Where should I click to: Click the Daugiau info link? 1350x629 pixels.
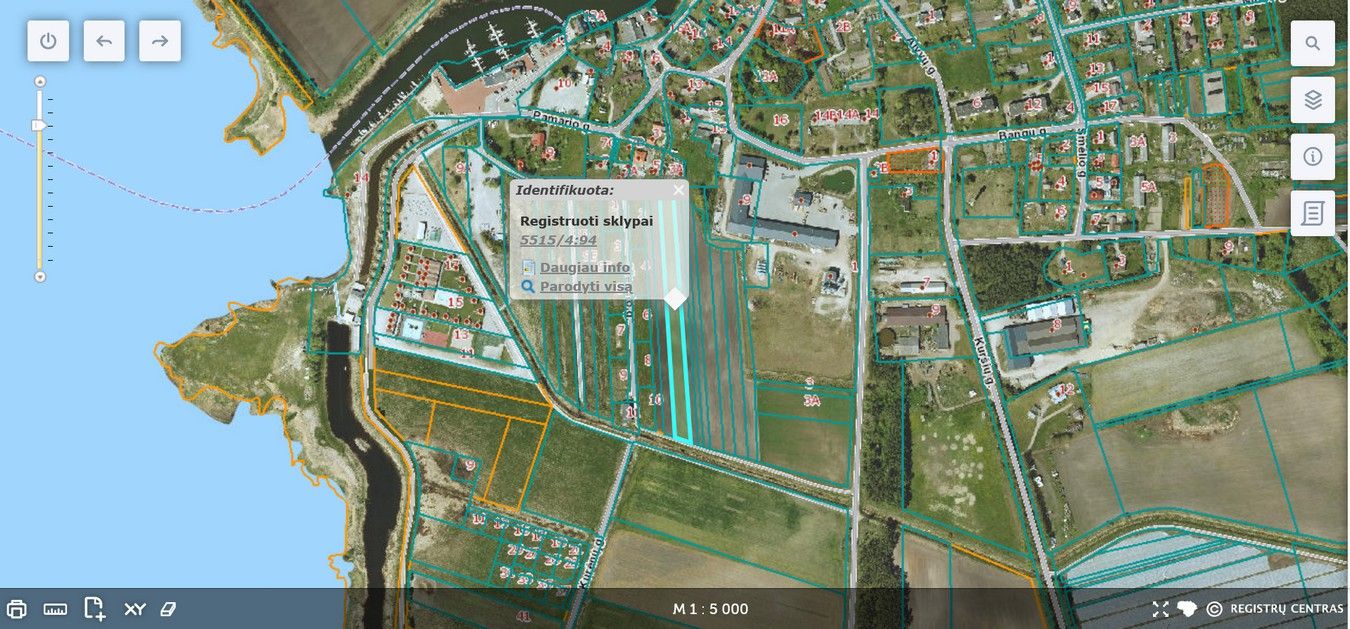pyautogui.click(x=584, y=267)
